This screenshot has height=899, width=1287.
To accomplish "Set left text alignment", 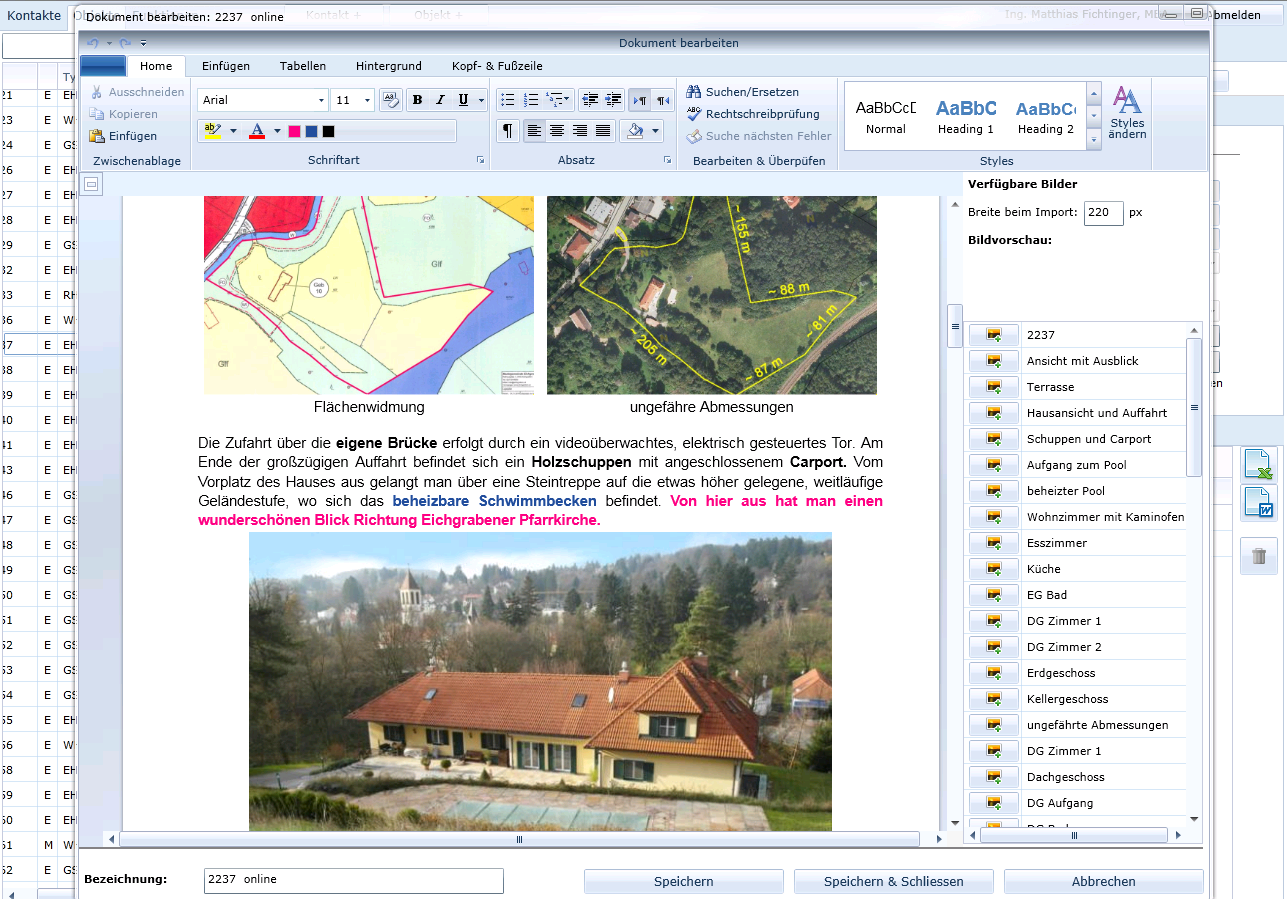I will 534,131.
